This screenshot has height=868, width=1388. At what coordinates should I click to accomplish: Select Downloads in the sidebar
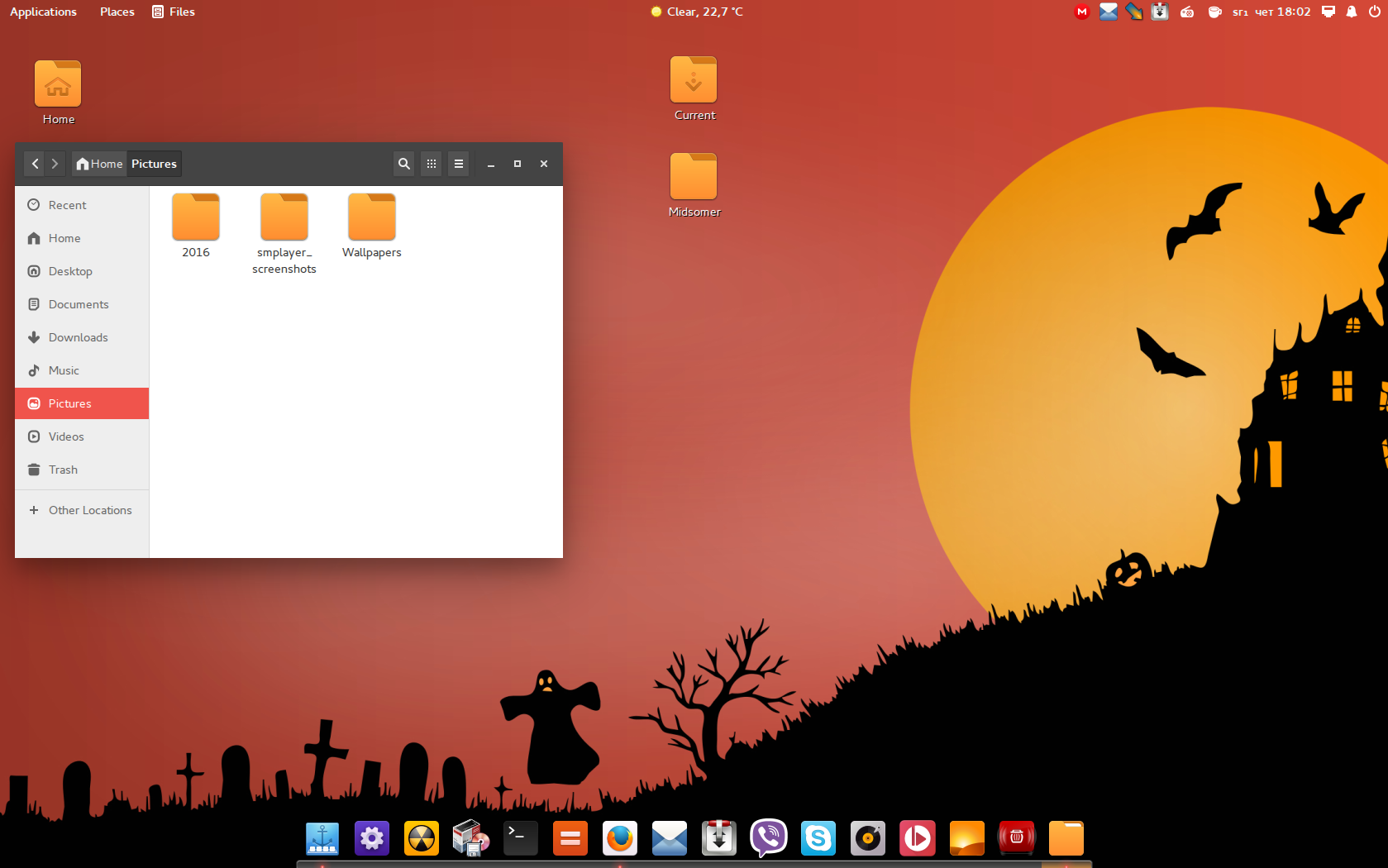tap(78, 337)
